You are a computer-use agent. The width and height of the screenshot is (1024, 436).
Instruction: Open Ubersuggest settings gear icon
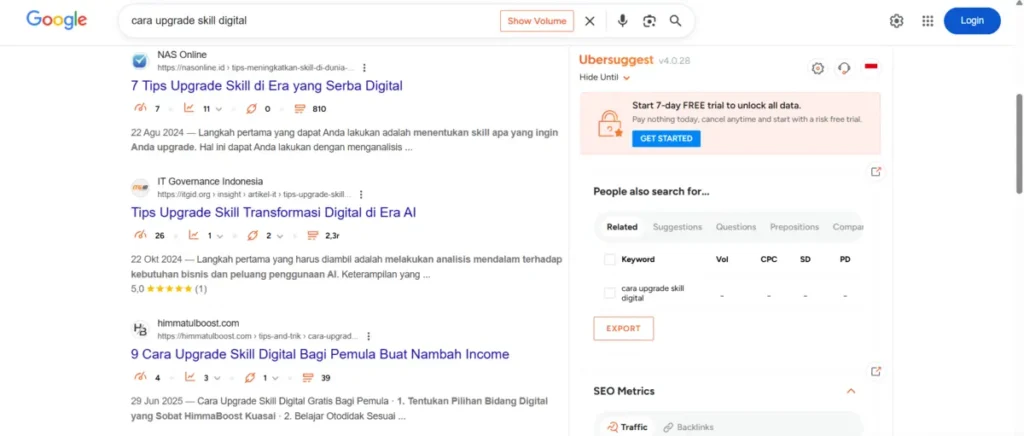(x=818, y=68)
